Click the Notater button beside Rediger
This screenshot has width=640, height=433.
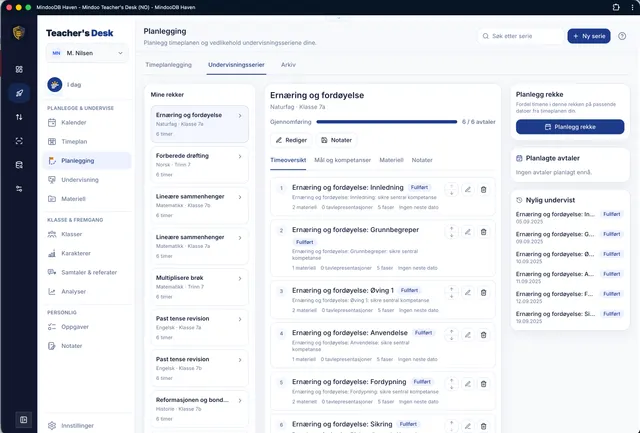[x=336, y=140]
